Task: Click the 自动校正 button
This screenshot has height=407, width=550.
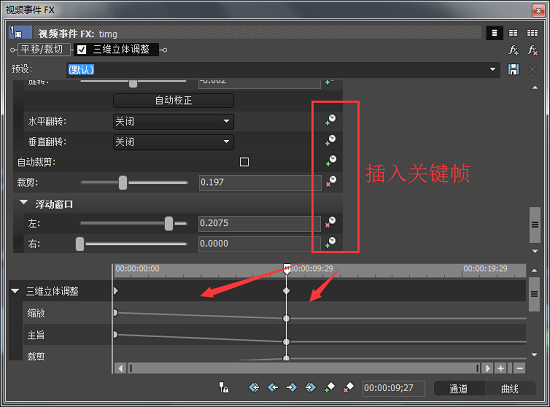Action: coord(173,100)
